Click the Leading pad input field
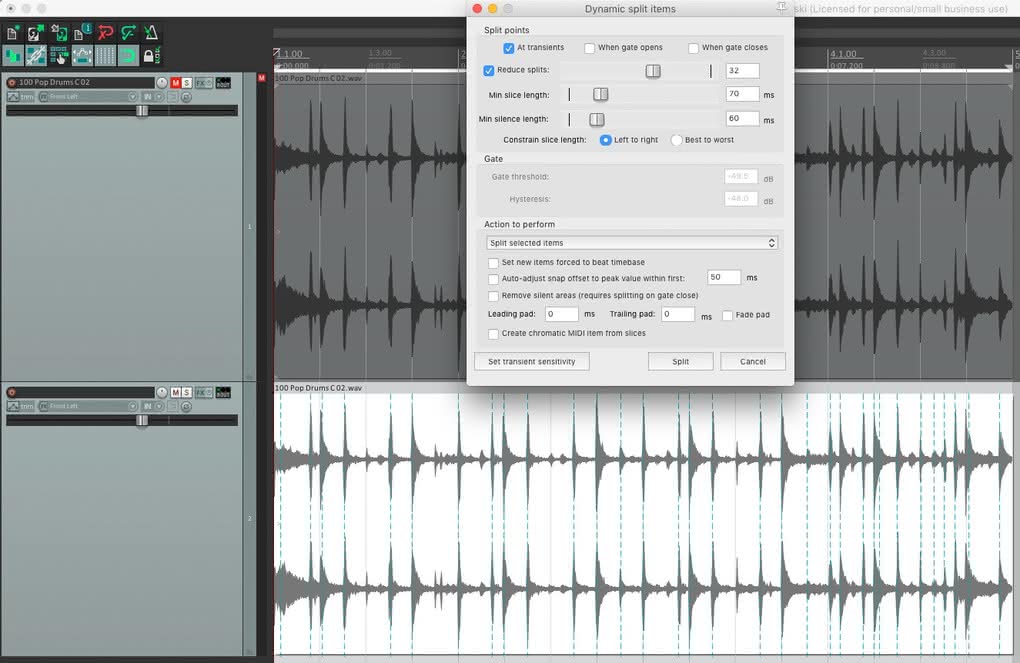 (561, 314)
